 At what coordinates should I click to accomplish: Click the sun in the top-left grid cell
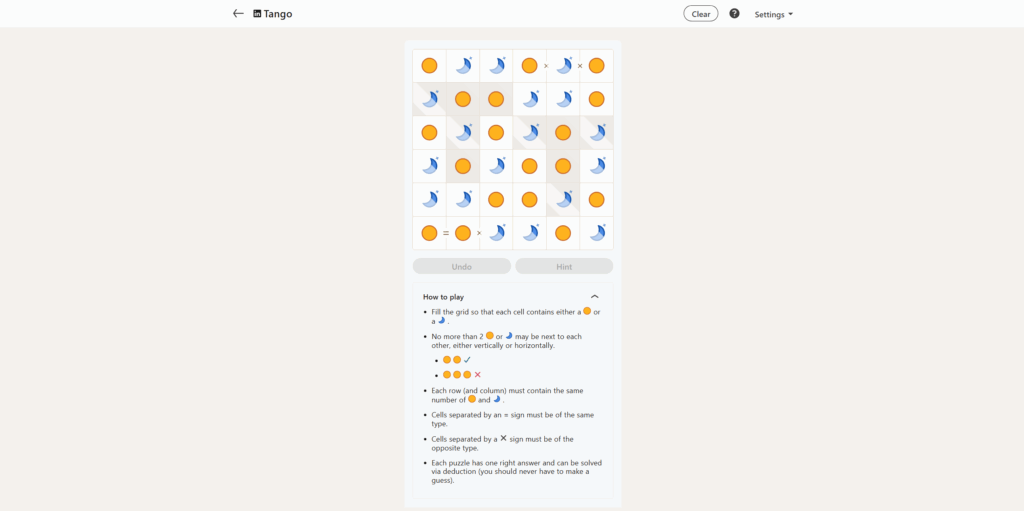(x=429, y=66)
